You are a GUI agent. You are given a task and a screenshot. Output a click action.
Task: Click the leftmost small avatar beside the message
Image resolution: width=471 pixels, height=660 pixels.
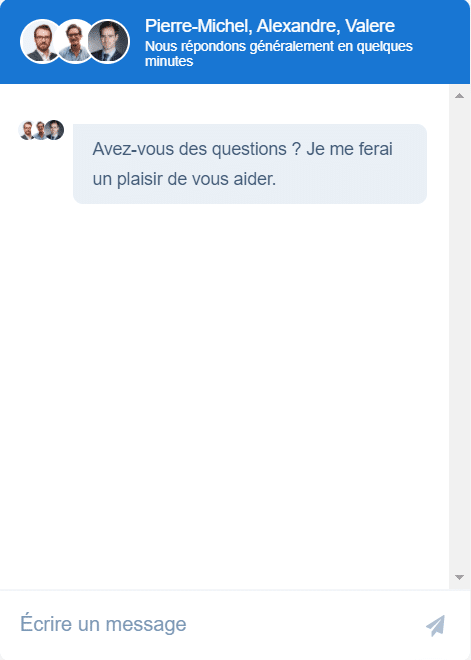27,130
